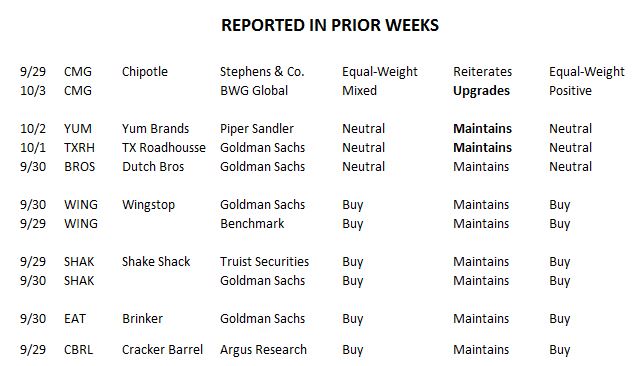Select the Truist Securities firm name
Screen dimensions: 640x366
pyautogui.click(x=264, y=262)
